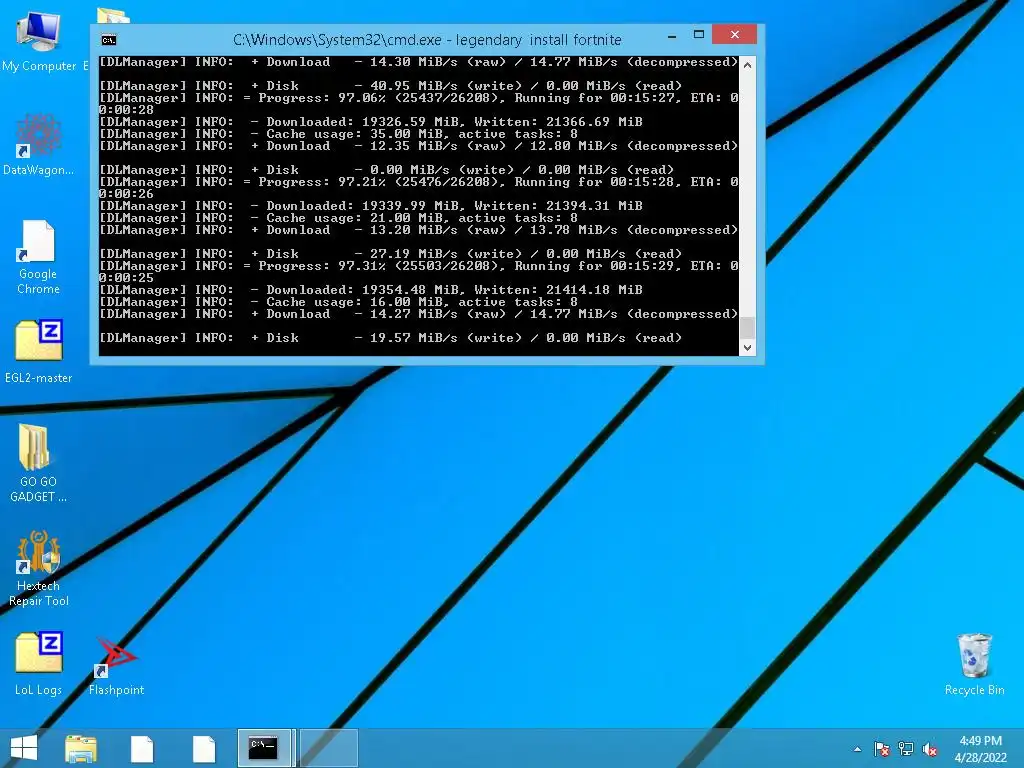Select the Hextech Repair Tool shortcut
Image resolution: width=1024 pixels, height=768 pixels.
pyautogui.click(x=39, y=568)
